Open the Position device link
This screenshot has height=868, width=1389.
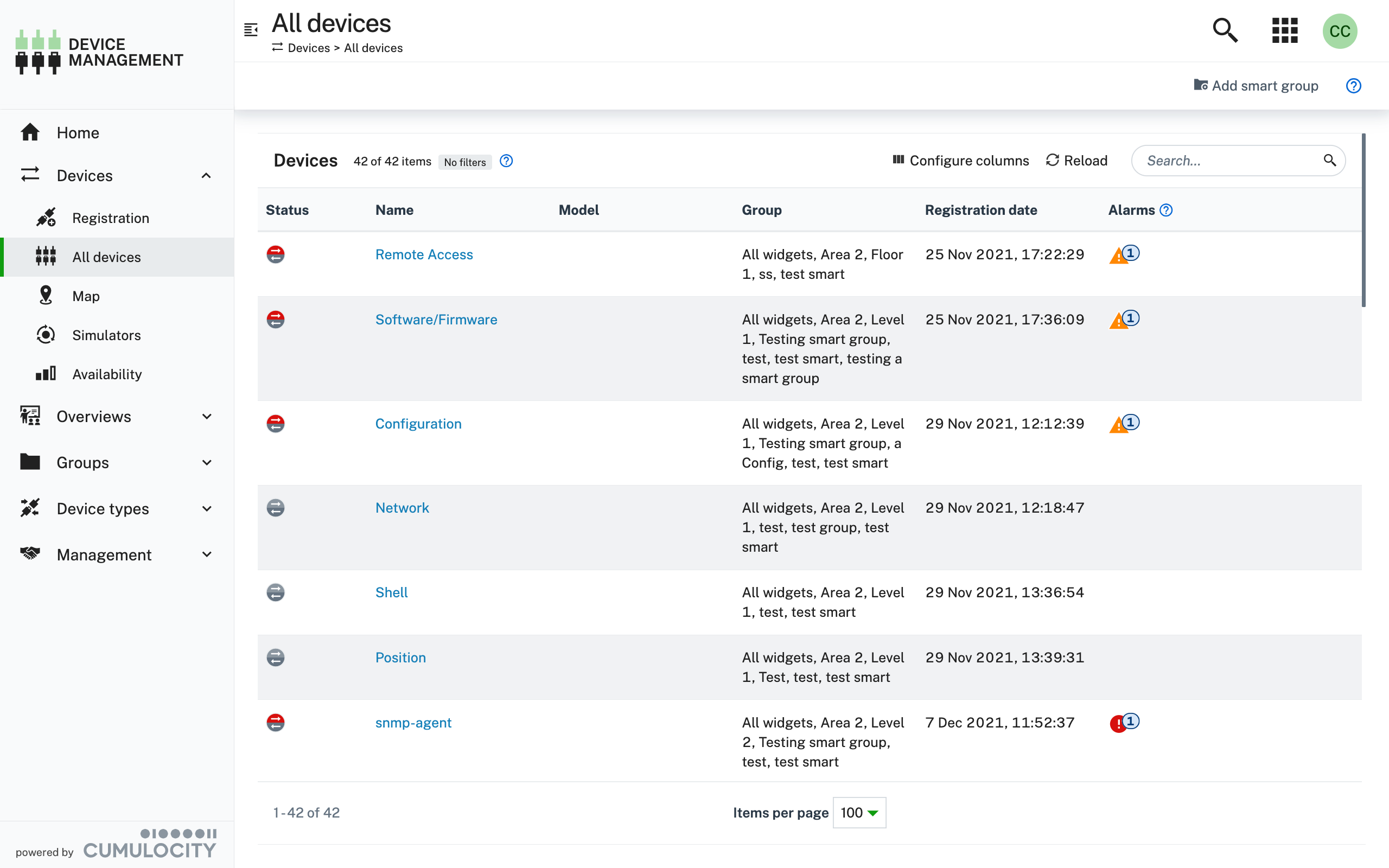click(400, 658)
